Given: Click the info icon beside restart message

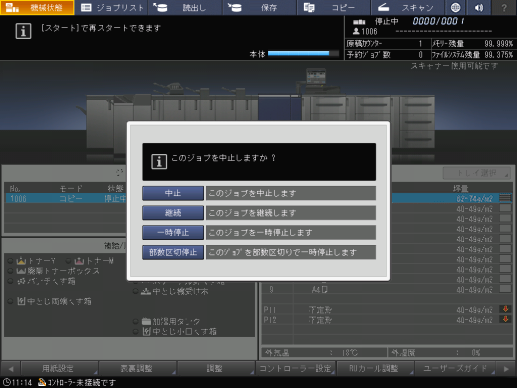Looking at the screenshot, I should point(23,31).
